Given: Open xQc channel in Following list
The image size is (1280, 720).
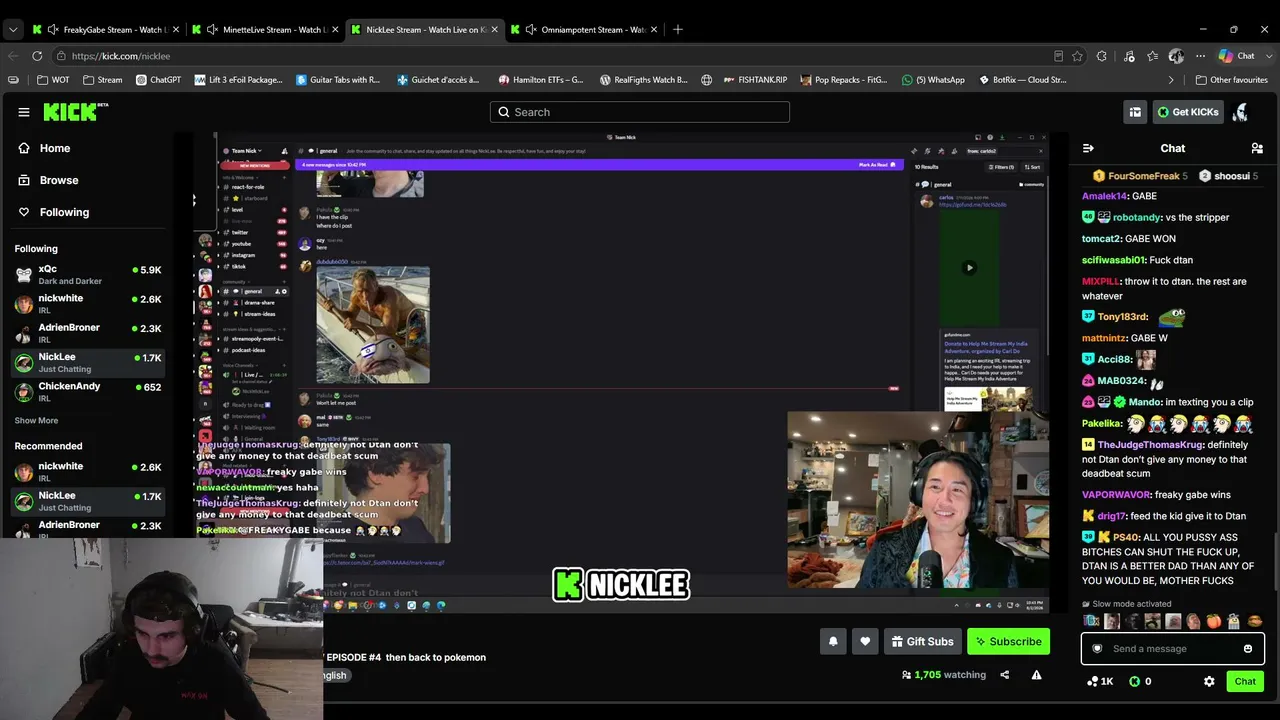Looking at the screenshot, I should (88, 275).
